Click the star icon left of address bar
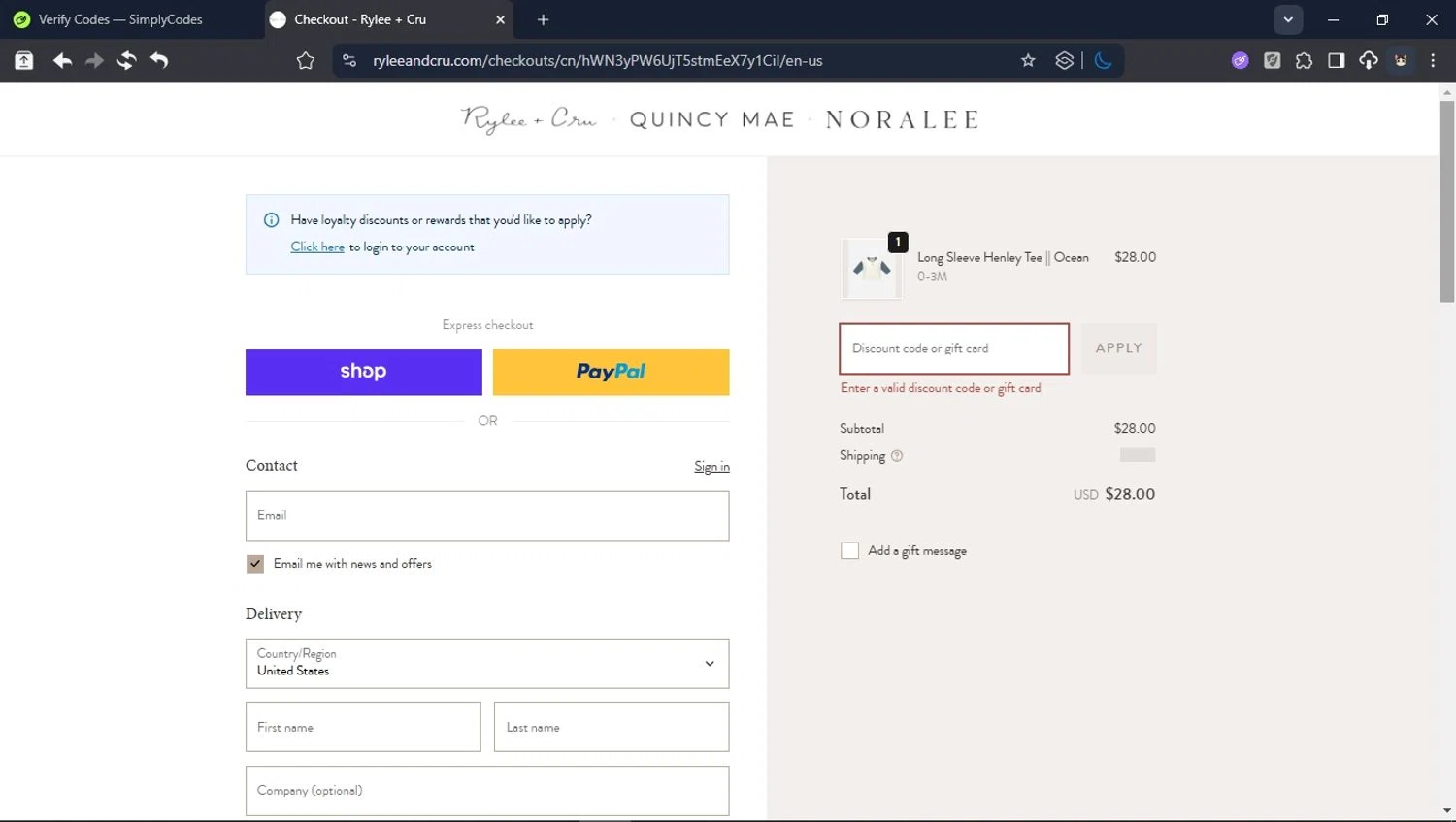Viewport: 1456px width, 822px height. [x=306, y=61]
